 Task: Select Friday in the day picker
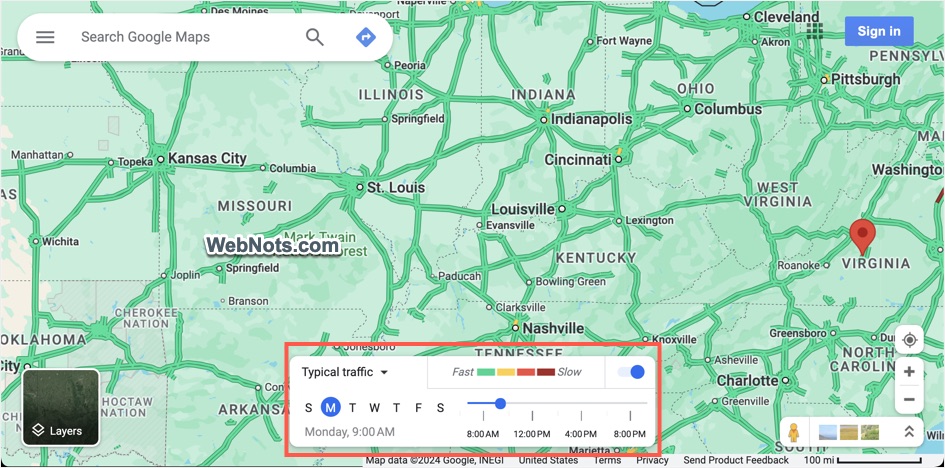pos(418,408)
